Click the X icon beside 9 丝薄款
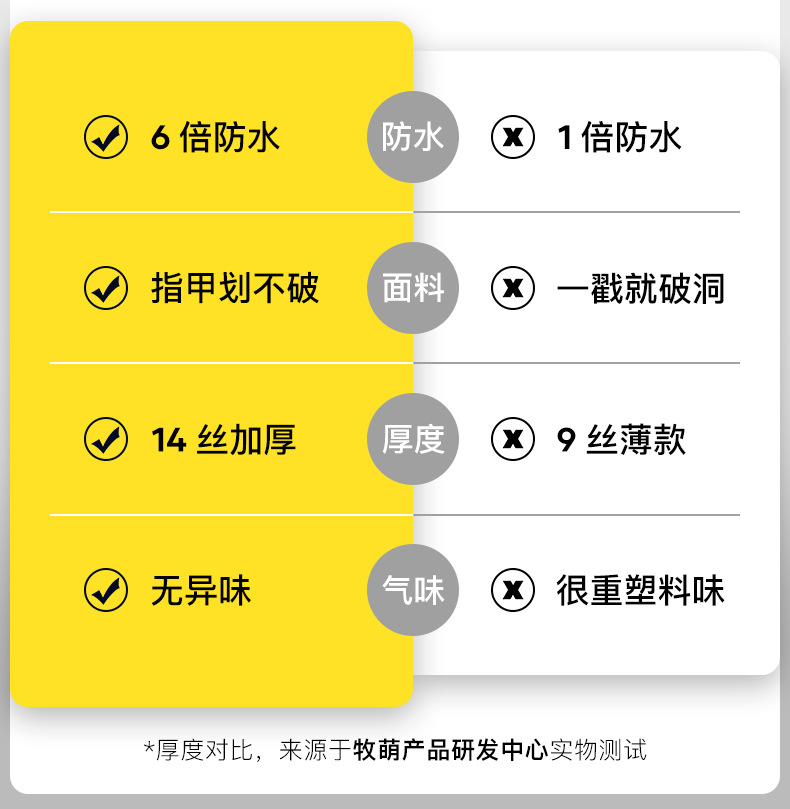 coord(513,439)
